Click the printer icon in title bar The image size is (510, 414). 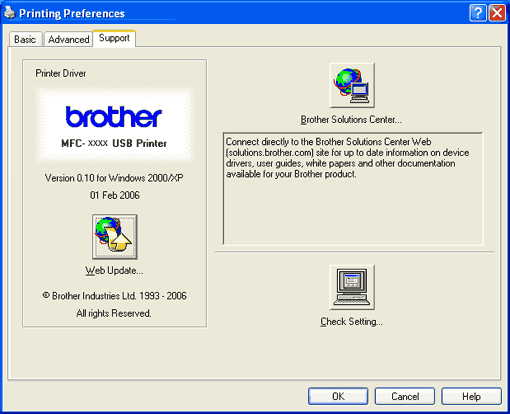(x=9, y=13)
